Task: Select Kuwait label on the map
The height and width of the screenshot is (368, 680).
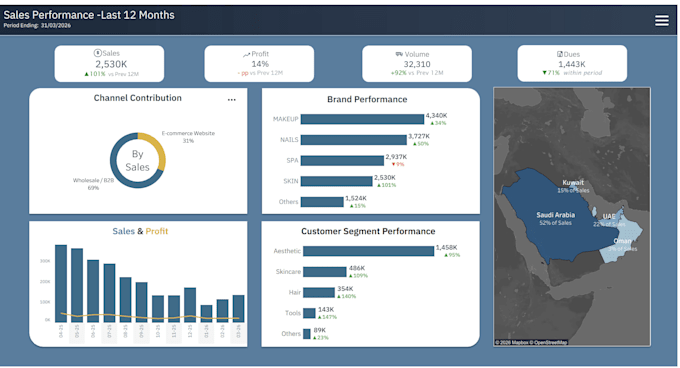Action: click(573, 182)
